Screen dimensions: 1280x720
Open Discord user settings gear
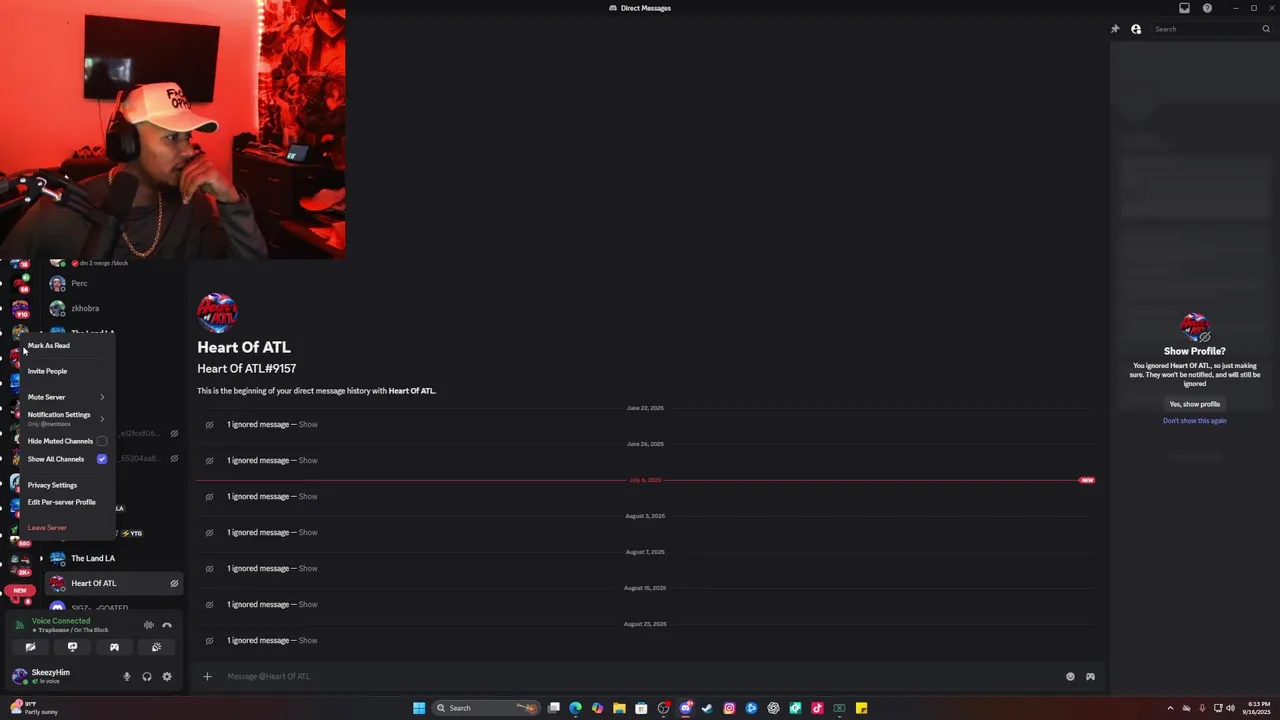(x=167, y=676)
